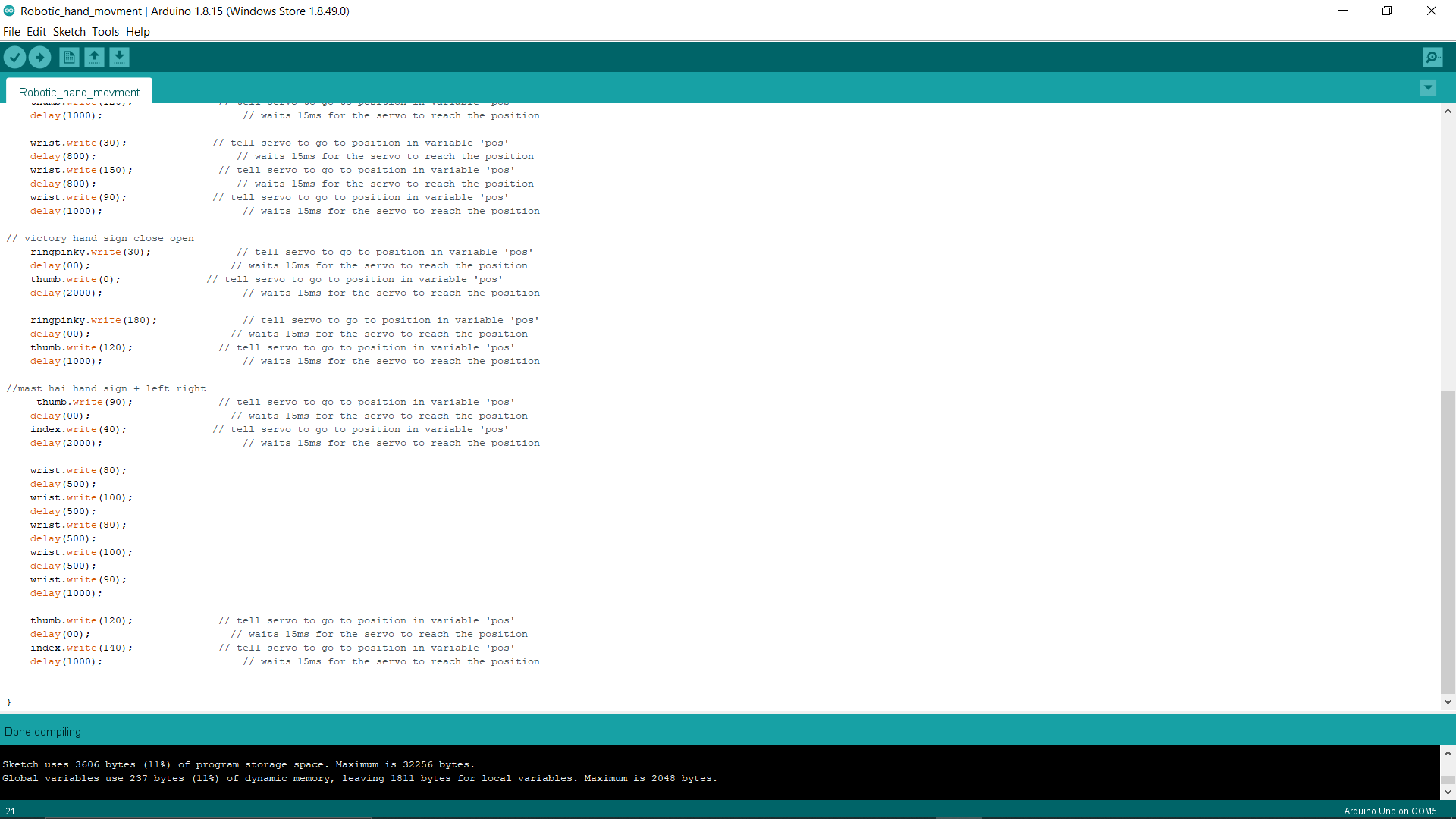The image size is (1456, 819).
Task: Click the editor vertical scrollbar thumb
Action: pos(1448,541)
